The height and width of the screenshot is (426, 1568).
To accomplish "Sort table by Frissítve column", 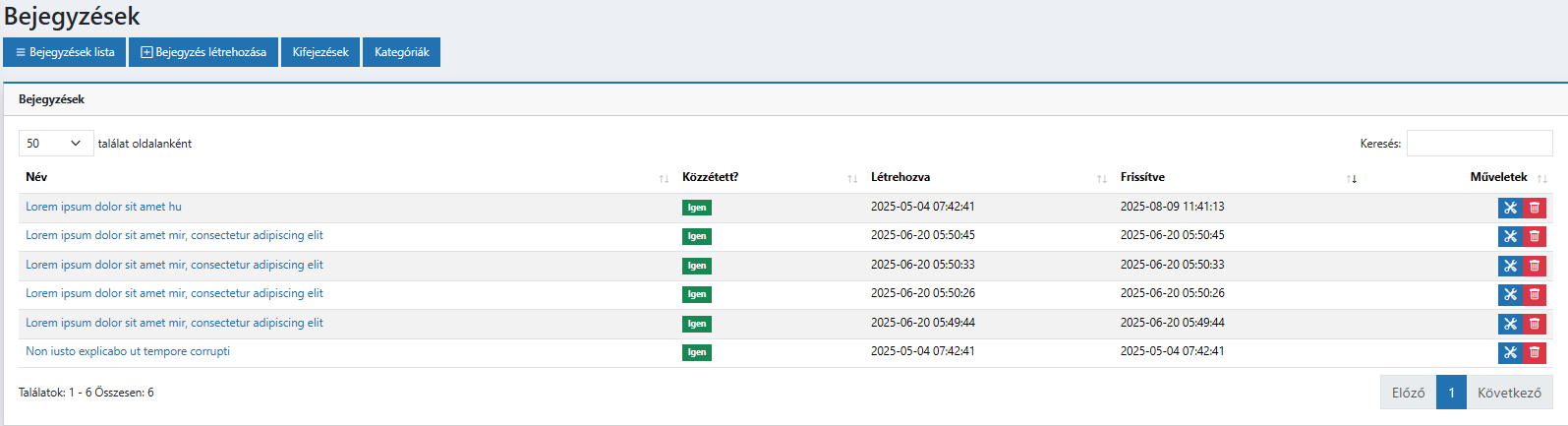I will click(x=1142, y=177).
